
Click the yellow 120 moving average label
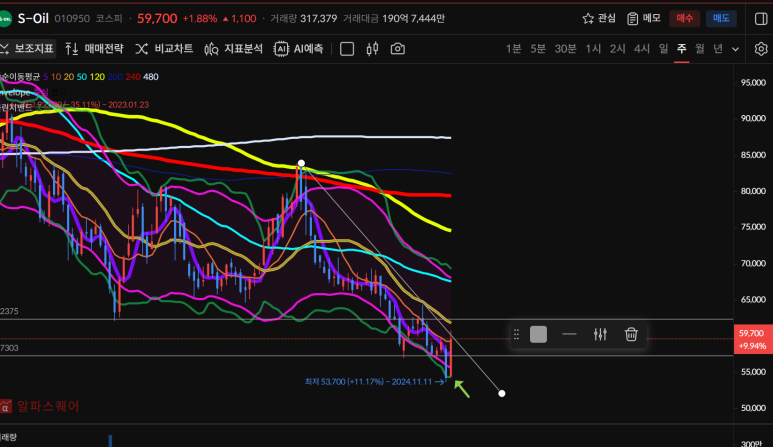[x=97, y=77]
